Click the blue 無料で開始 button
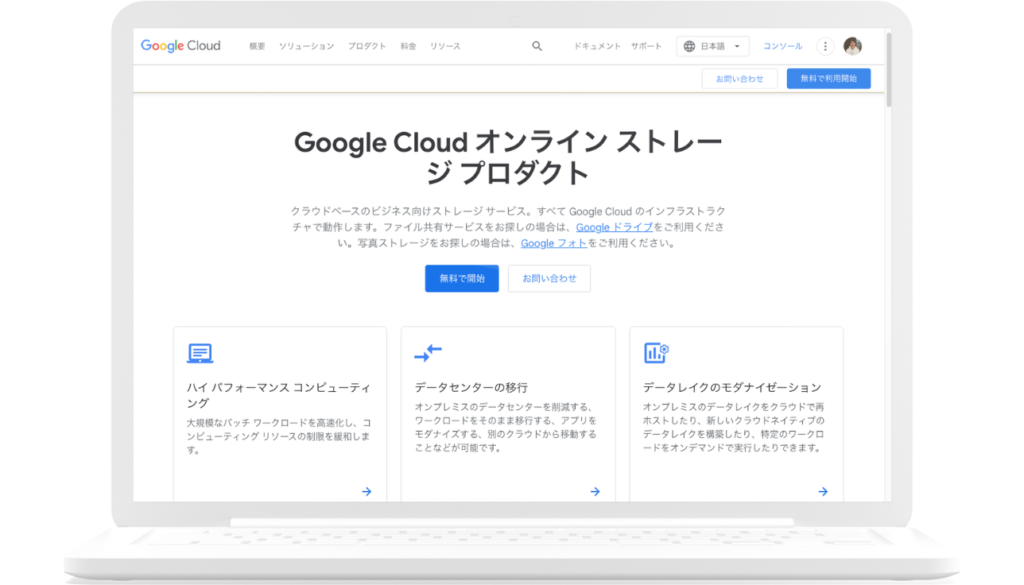 click(461, 279)
